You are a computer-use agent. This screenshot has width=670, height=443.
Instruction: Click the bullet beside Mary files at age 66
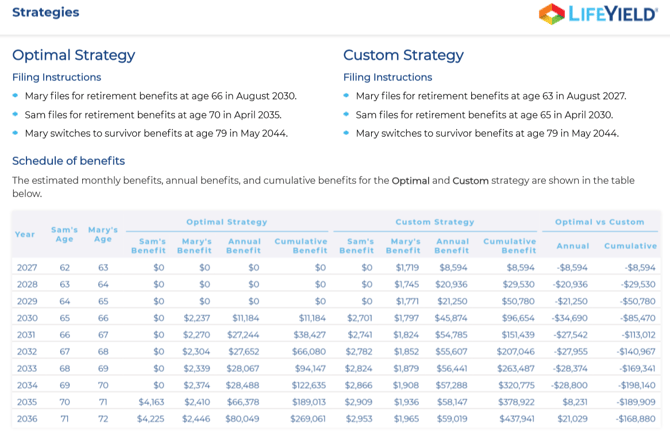pos(16,96)
